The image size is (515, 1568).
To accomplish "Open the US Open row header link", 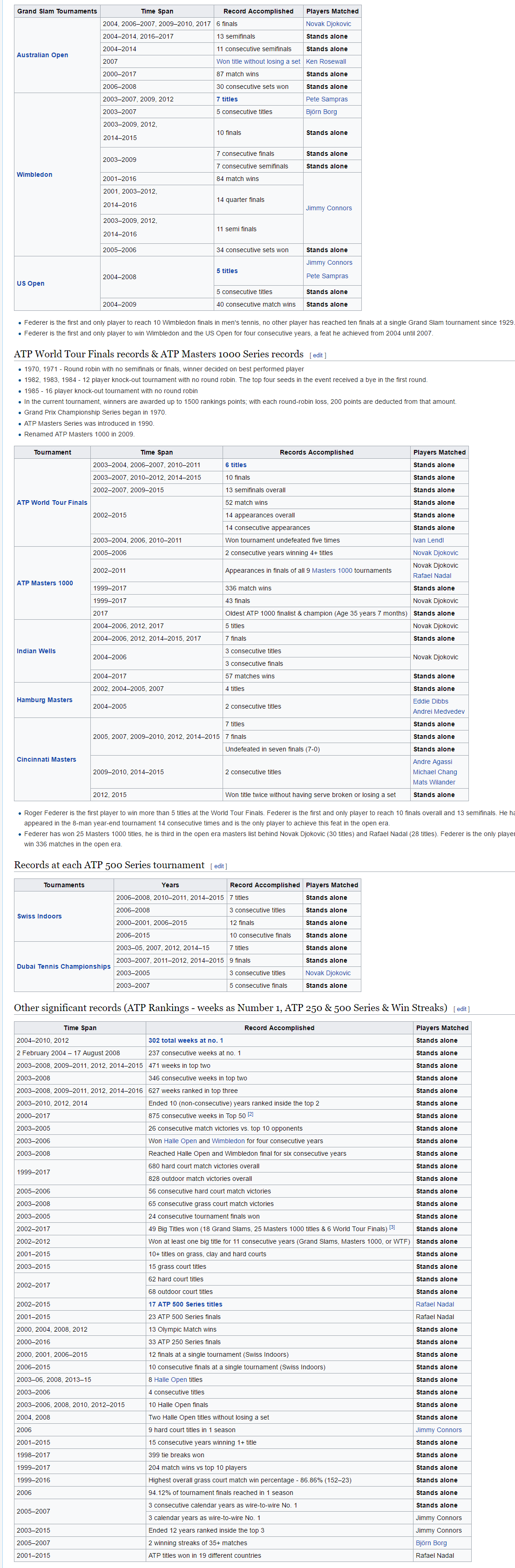I will click(30, 284).
